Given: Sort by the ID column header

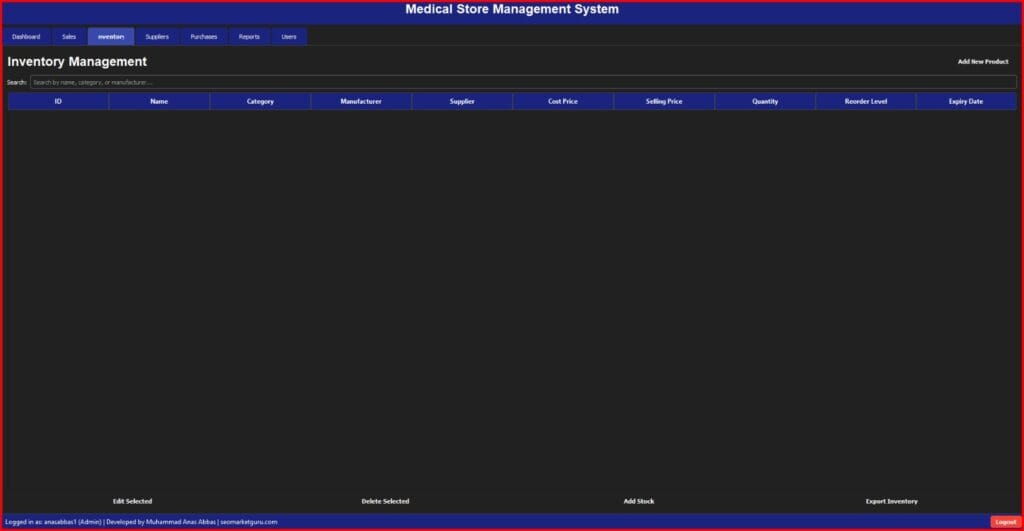Looking at the screenshot, I should (x=58, y=101).
